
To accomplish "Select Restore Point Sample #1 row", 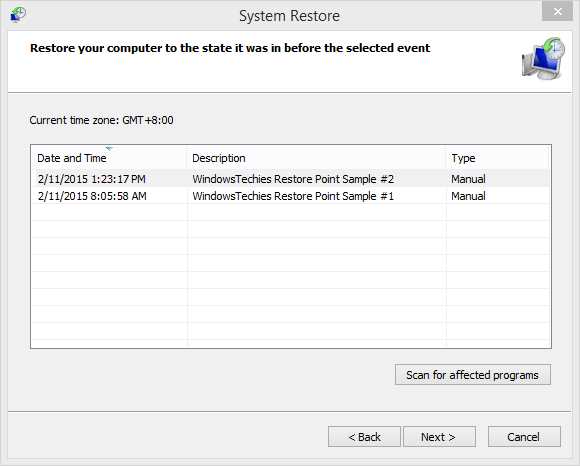I will coord(290,196).
